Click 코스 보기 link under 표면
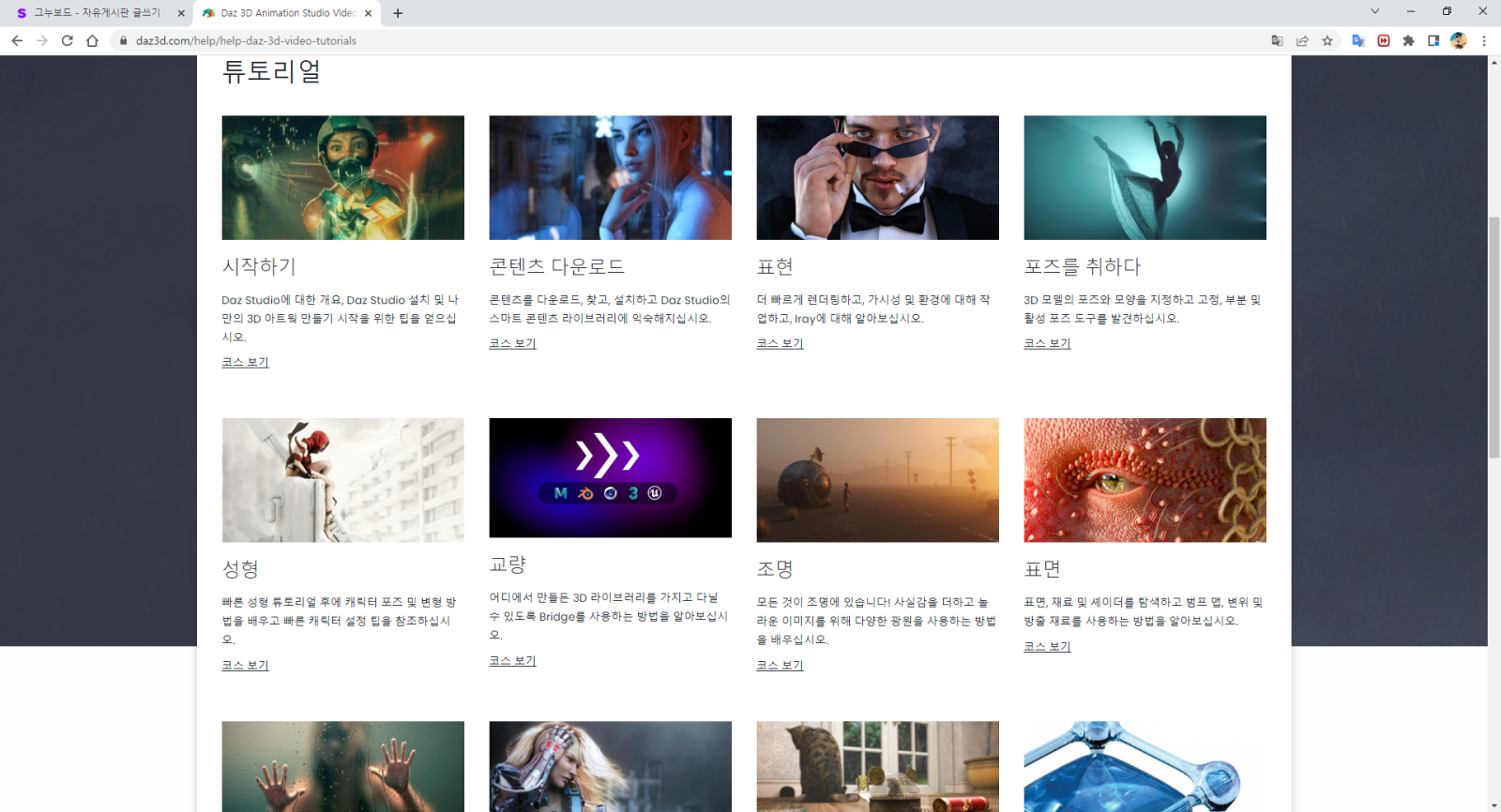The height and width of the screenshot is (812, 1501). tap(1047, 646)
